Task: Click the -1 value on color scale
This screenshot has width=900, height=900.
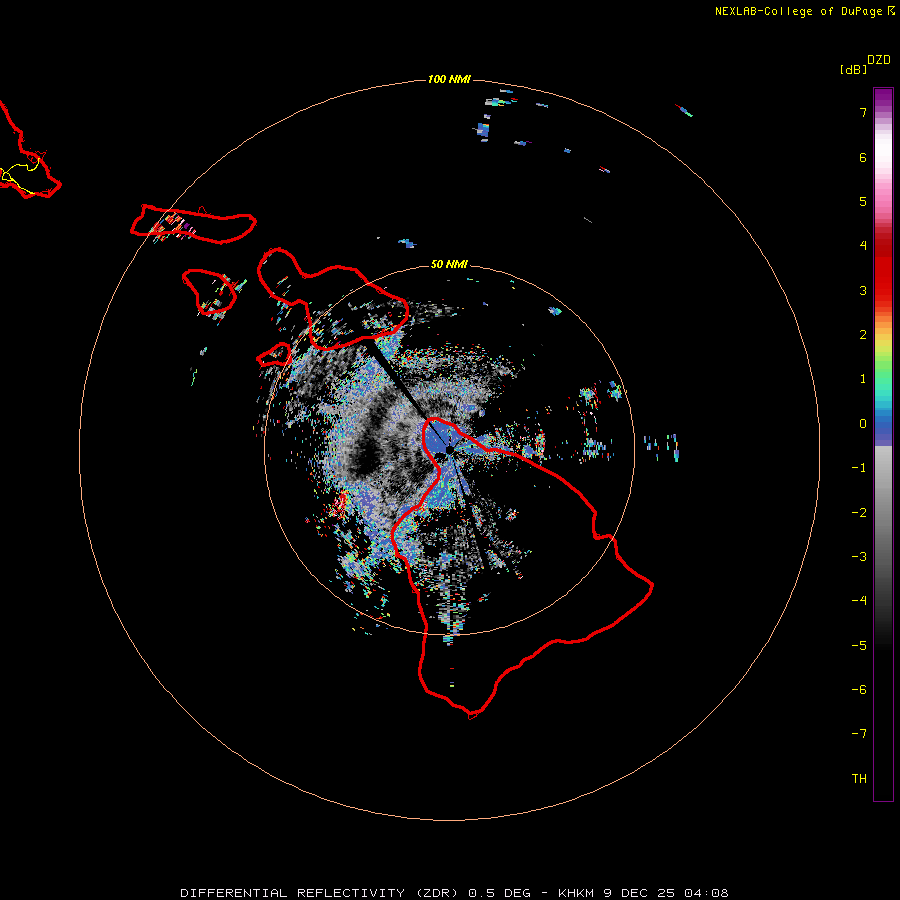Action: pyautogui.click(x=859, y=468)
